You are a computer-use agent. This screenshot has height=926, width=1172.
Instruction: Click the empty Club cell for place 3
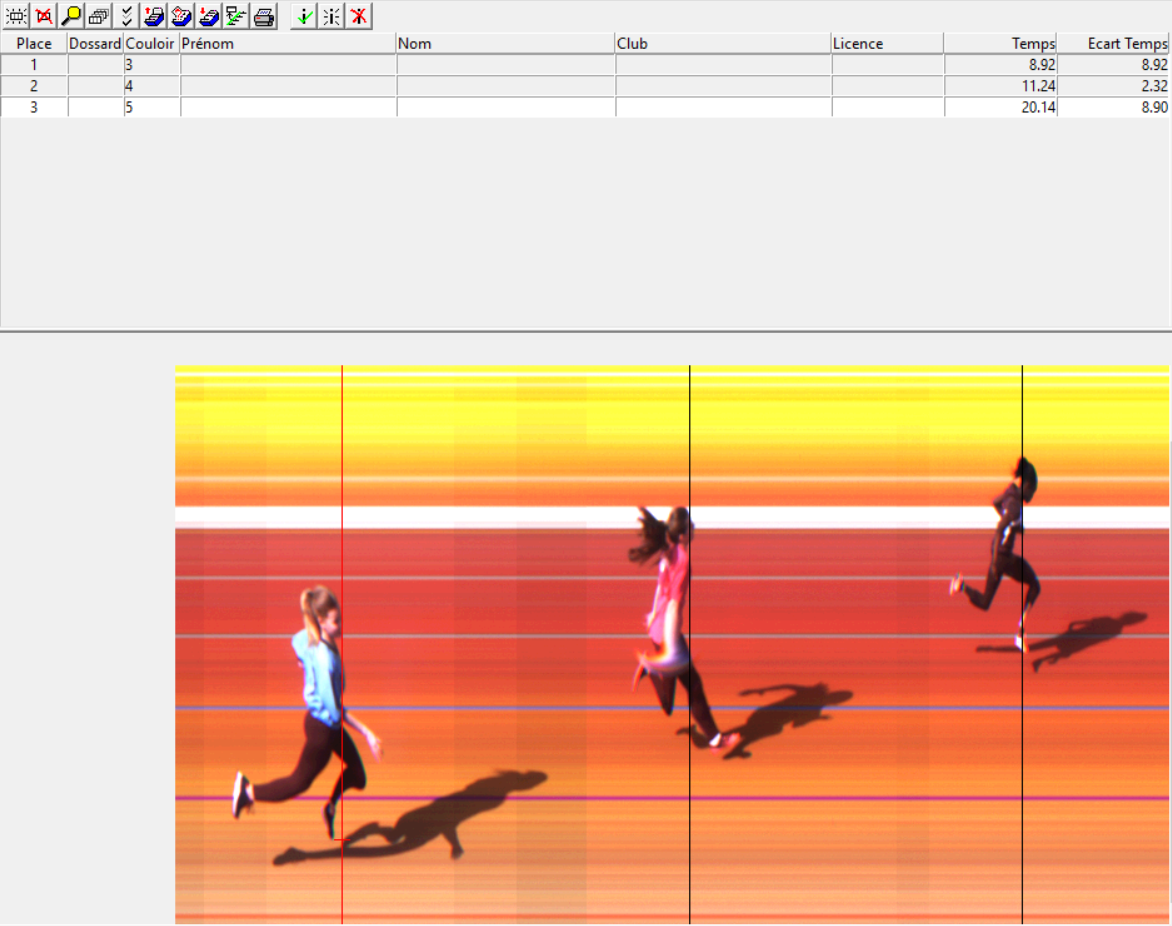click(724, 107)
